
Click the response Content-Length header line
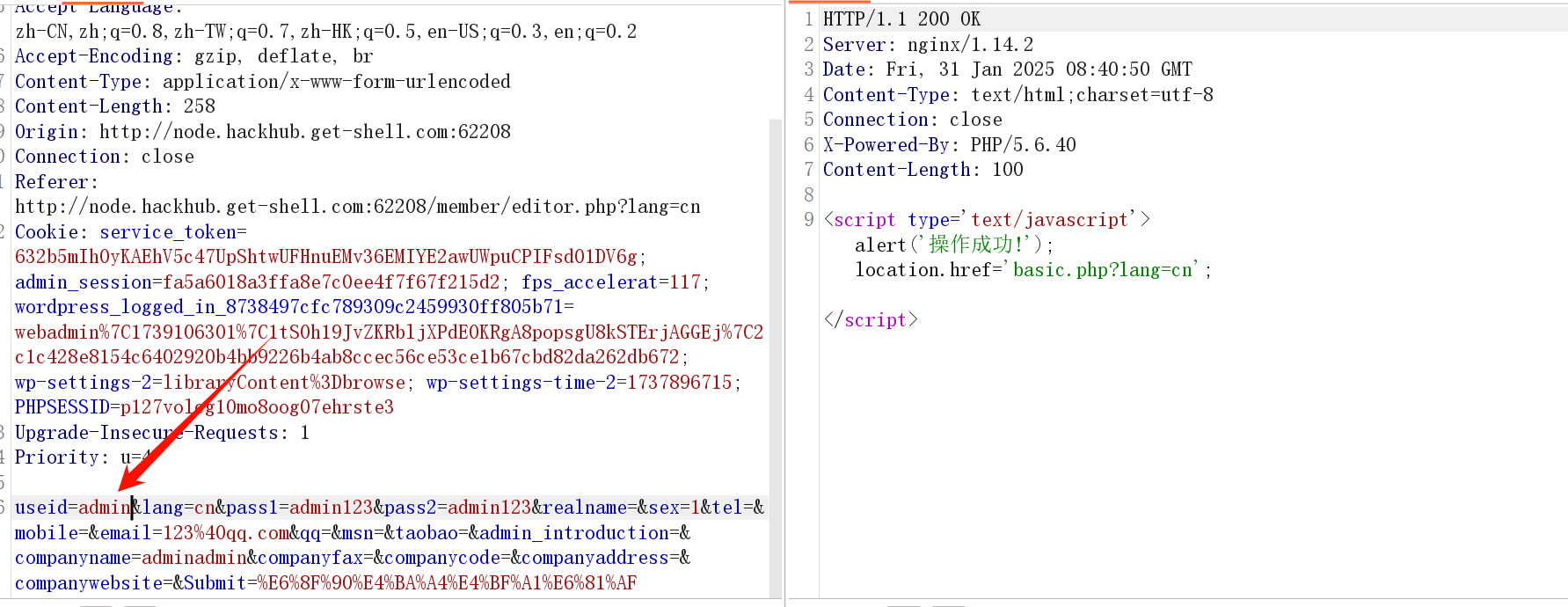tap(923, 170)
